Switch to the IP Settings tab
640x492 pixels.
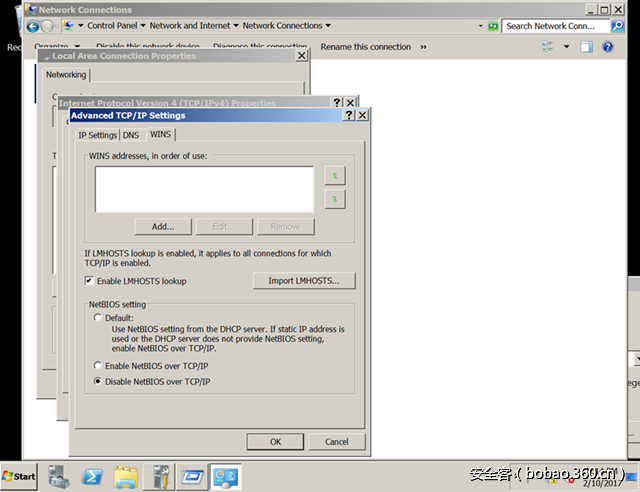98,135
